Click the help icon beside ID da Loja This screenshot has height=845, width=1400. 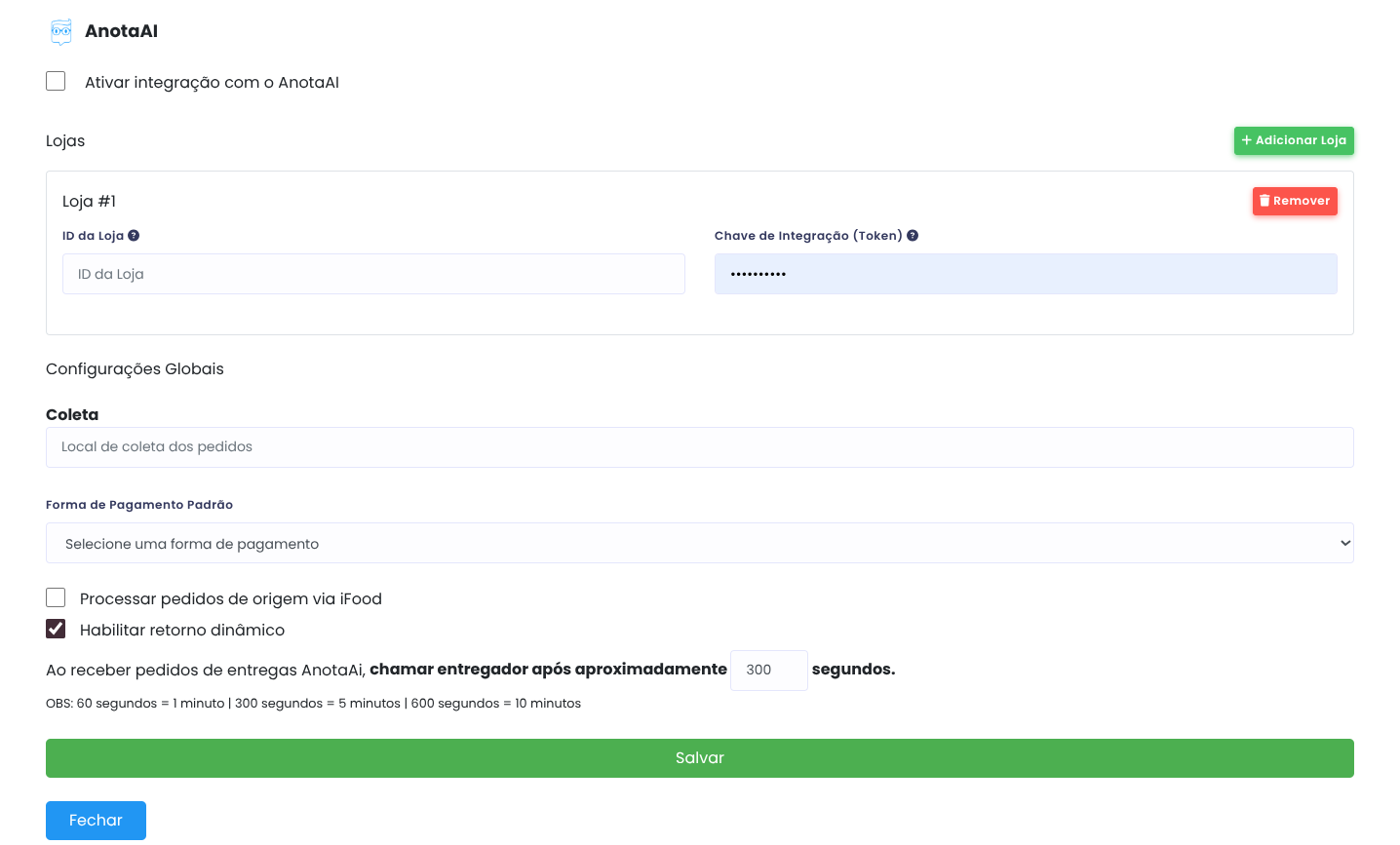click(134, 236)
